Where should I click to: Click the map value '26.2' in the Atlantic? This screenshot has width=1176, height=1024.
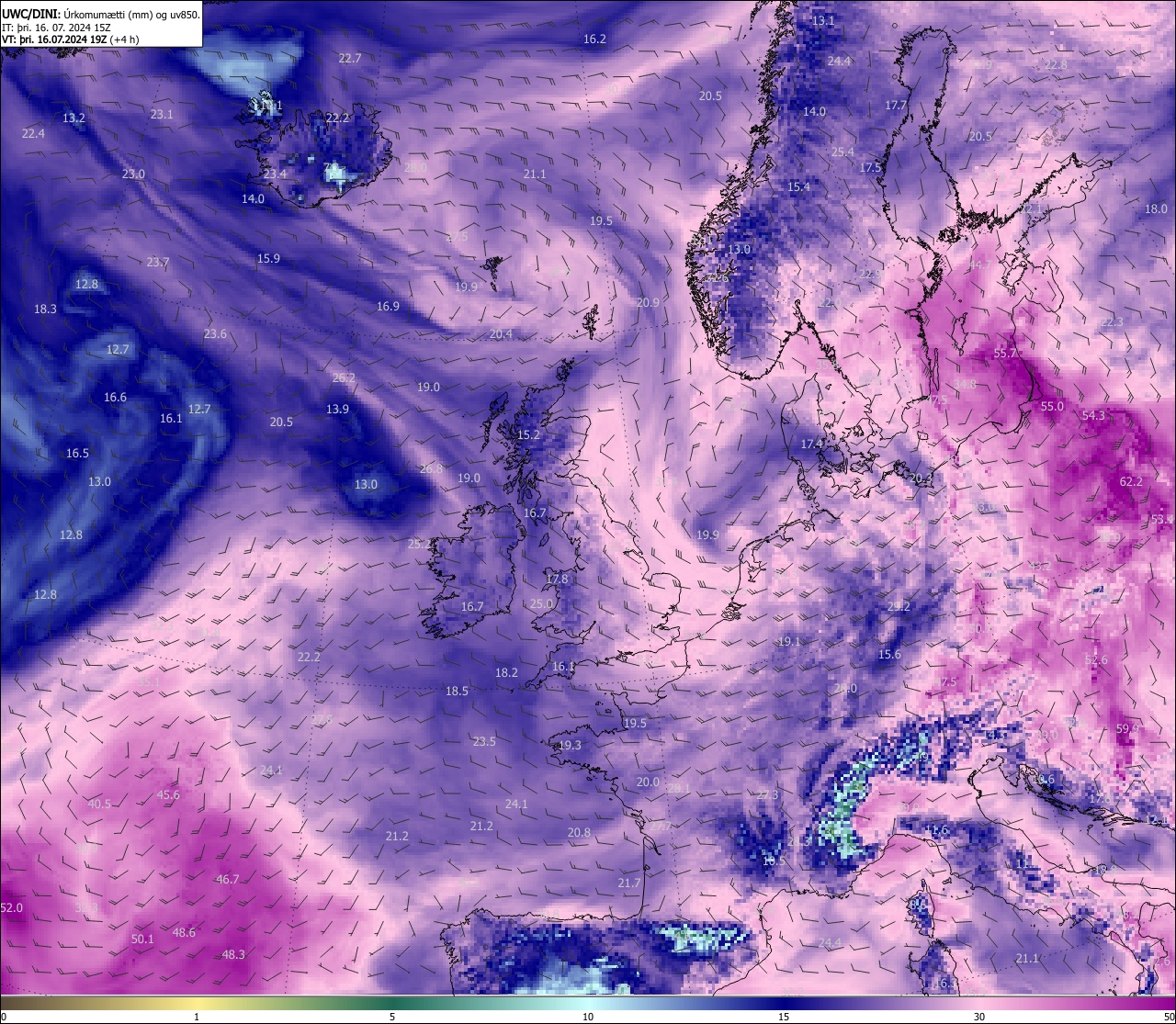344,377
